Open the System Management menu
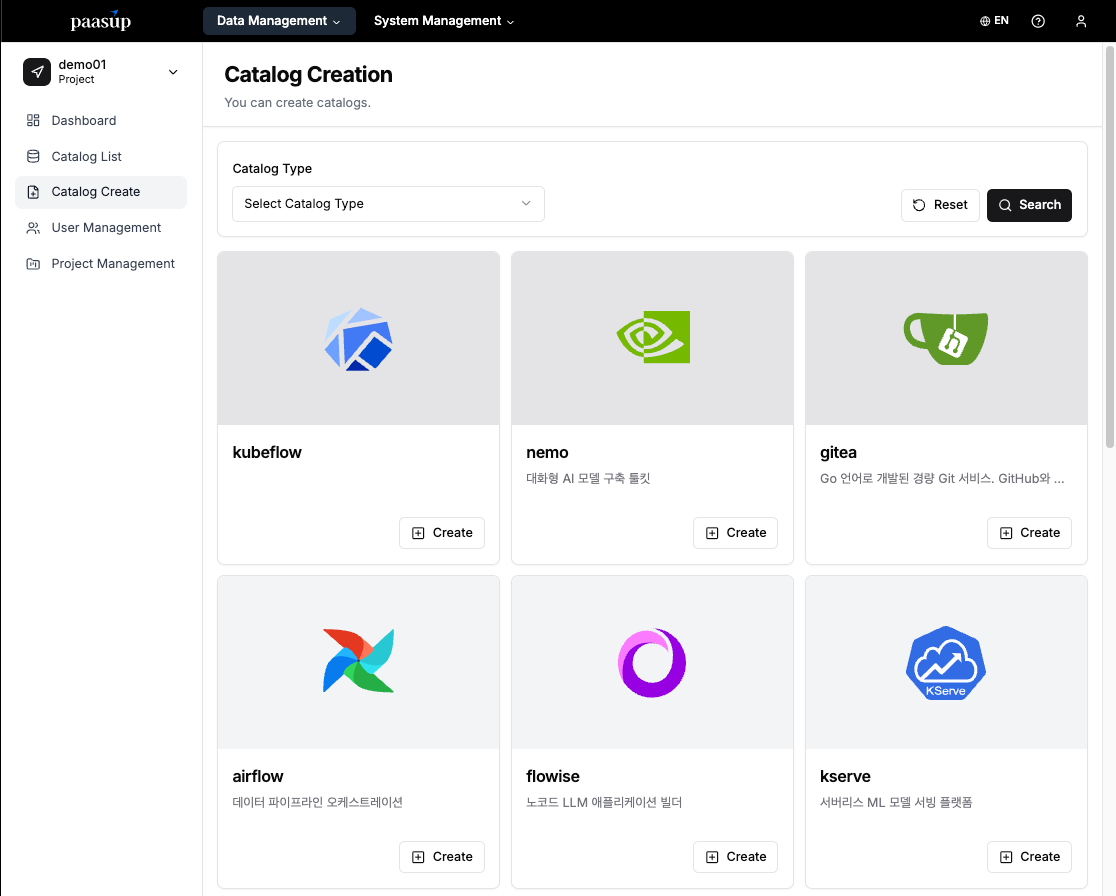 (x=443, y=21)
